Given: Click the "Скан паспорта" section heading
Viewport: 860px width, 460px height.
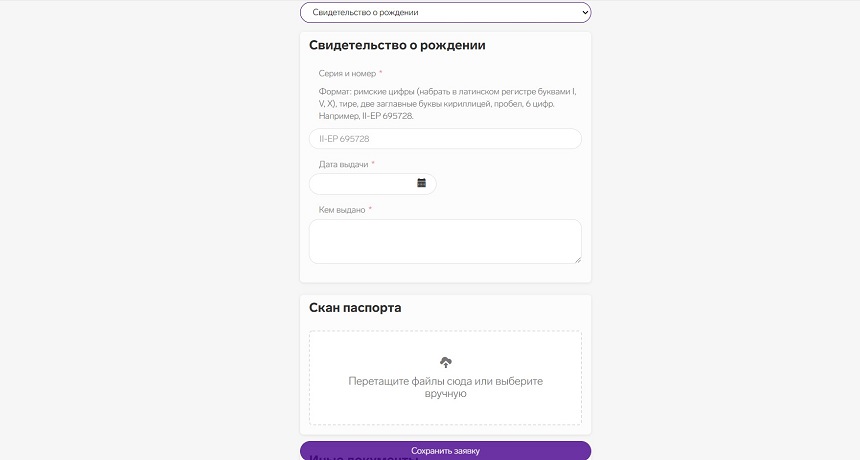Looking at the screenshot, I should pyautogui.click(x=355, y=308).
